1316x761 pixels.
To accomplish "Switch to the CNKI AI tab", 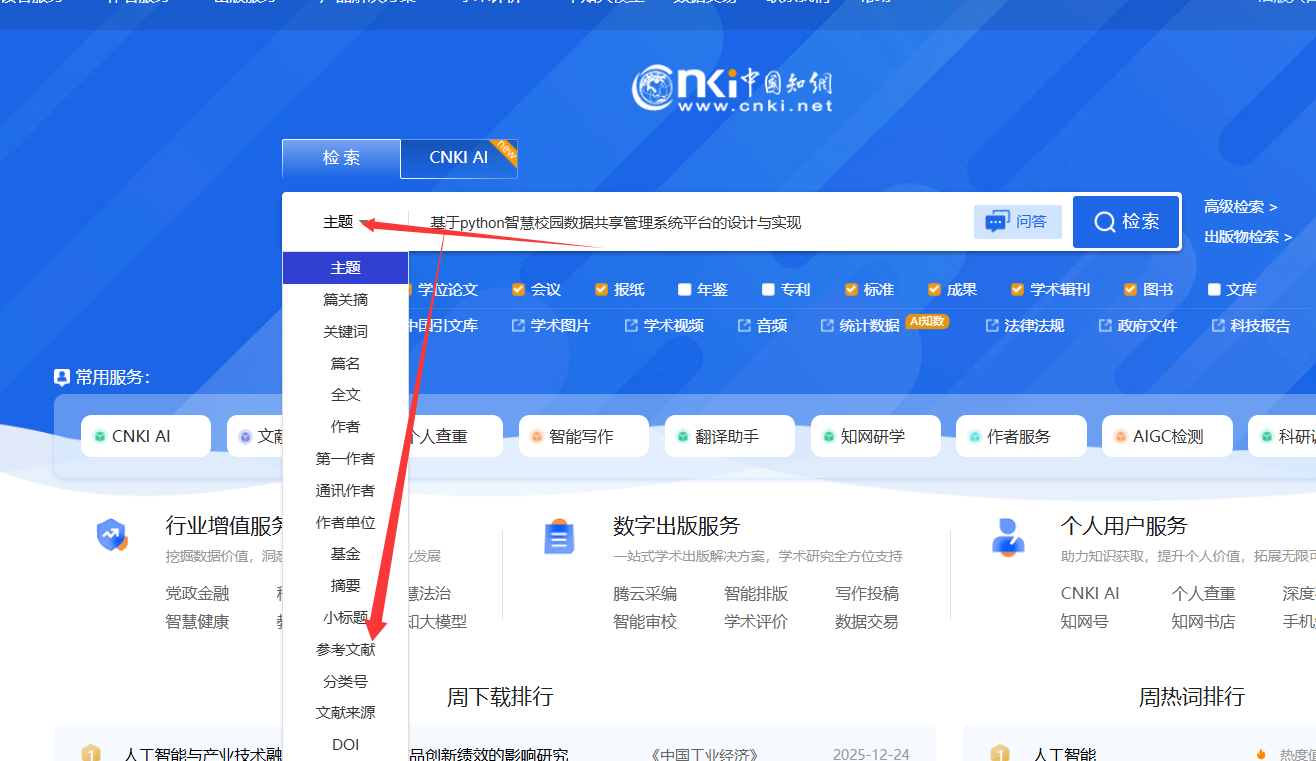I will pos(459,158).
